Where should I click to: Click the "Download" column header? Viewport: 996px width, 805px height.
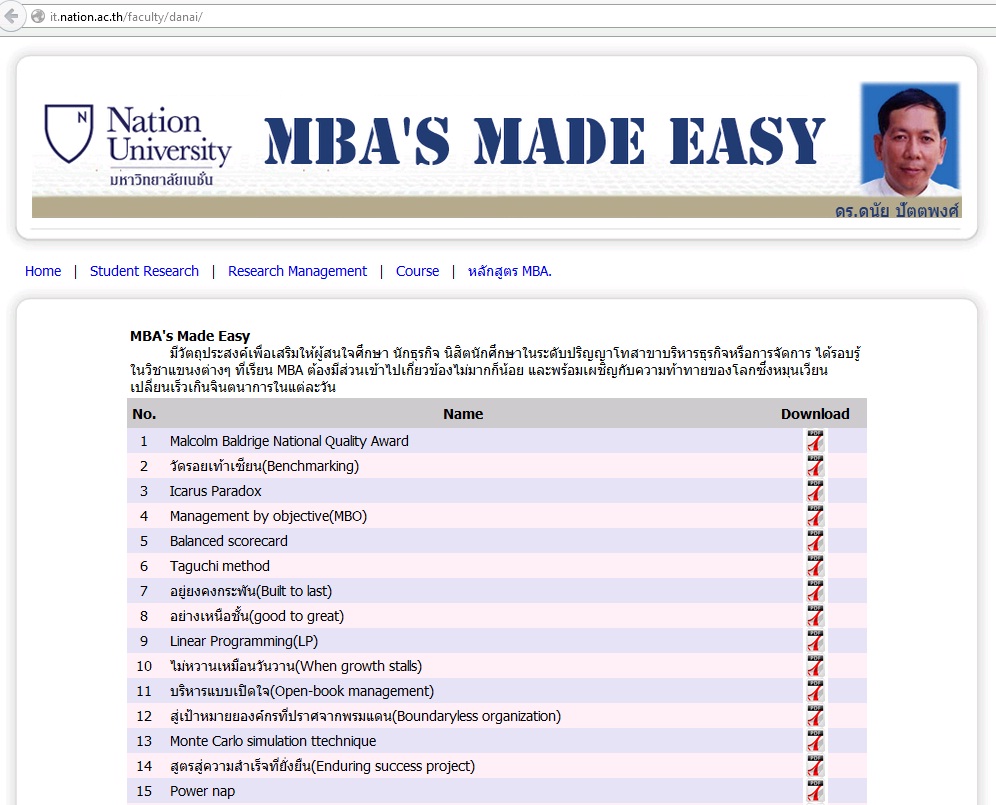tap(815, 414)
